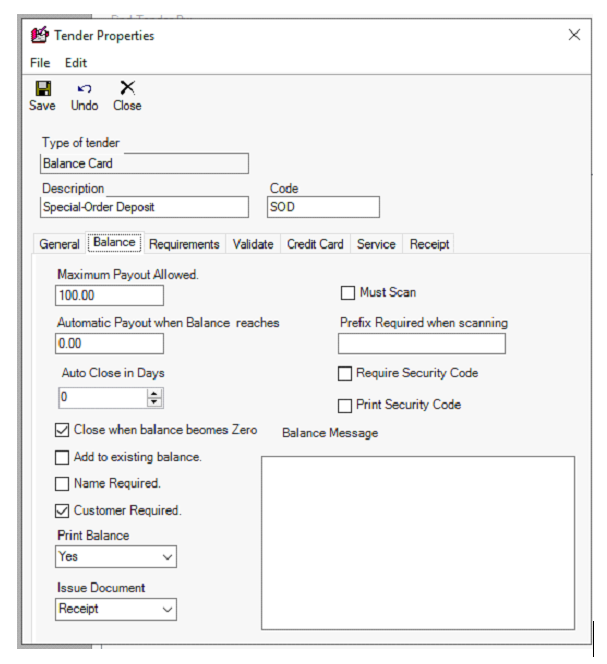Viewport: 607px width, 664px height.
Task: Click Maximum Payout Allowed field
Action: click(109, 296)
